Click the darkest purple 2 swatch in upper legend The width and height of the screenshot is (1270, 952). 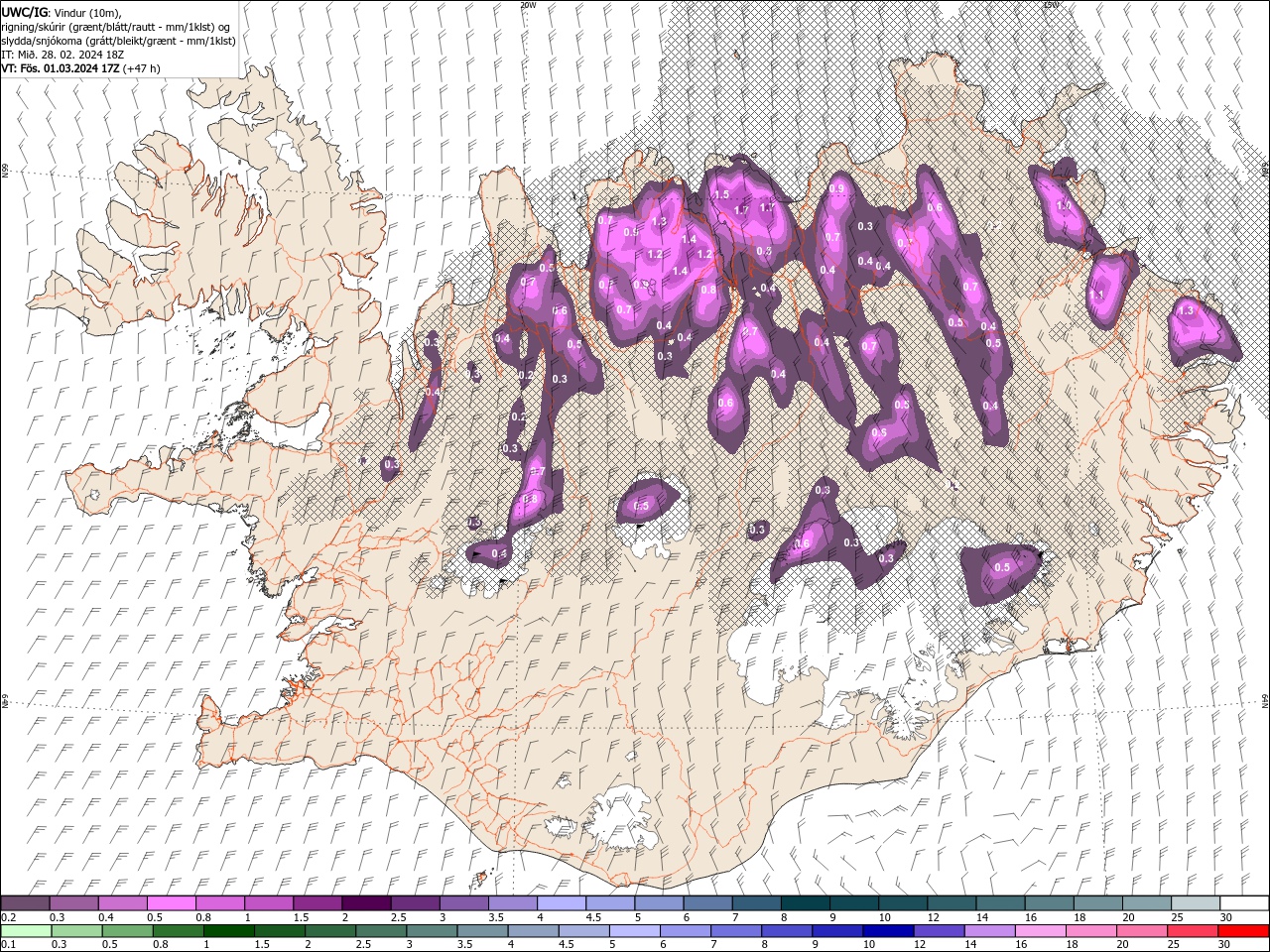[x=365, y=903]
